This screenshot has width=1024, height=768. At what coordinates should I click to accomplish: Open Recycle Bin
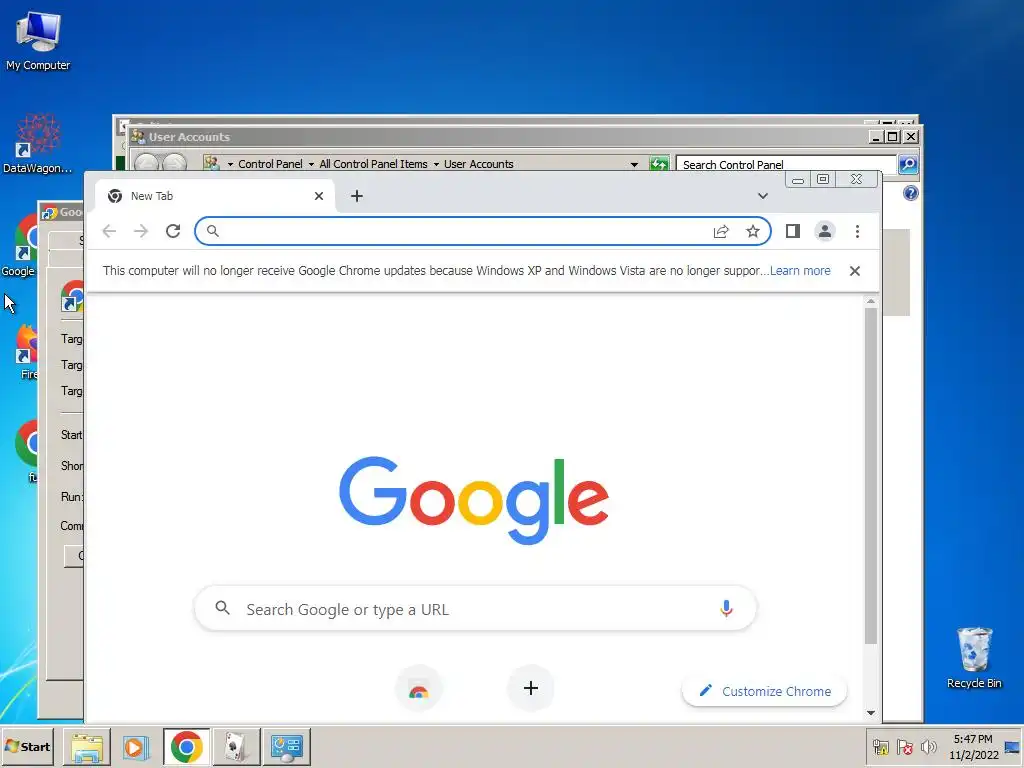[x=974, y=657]
